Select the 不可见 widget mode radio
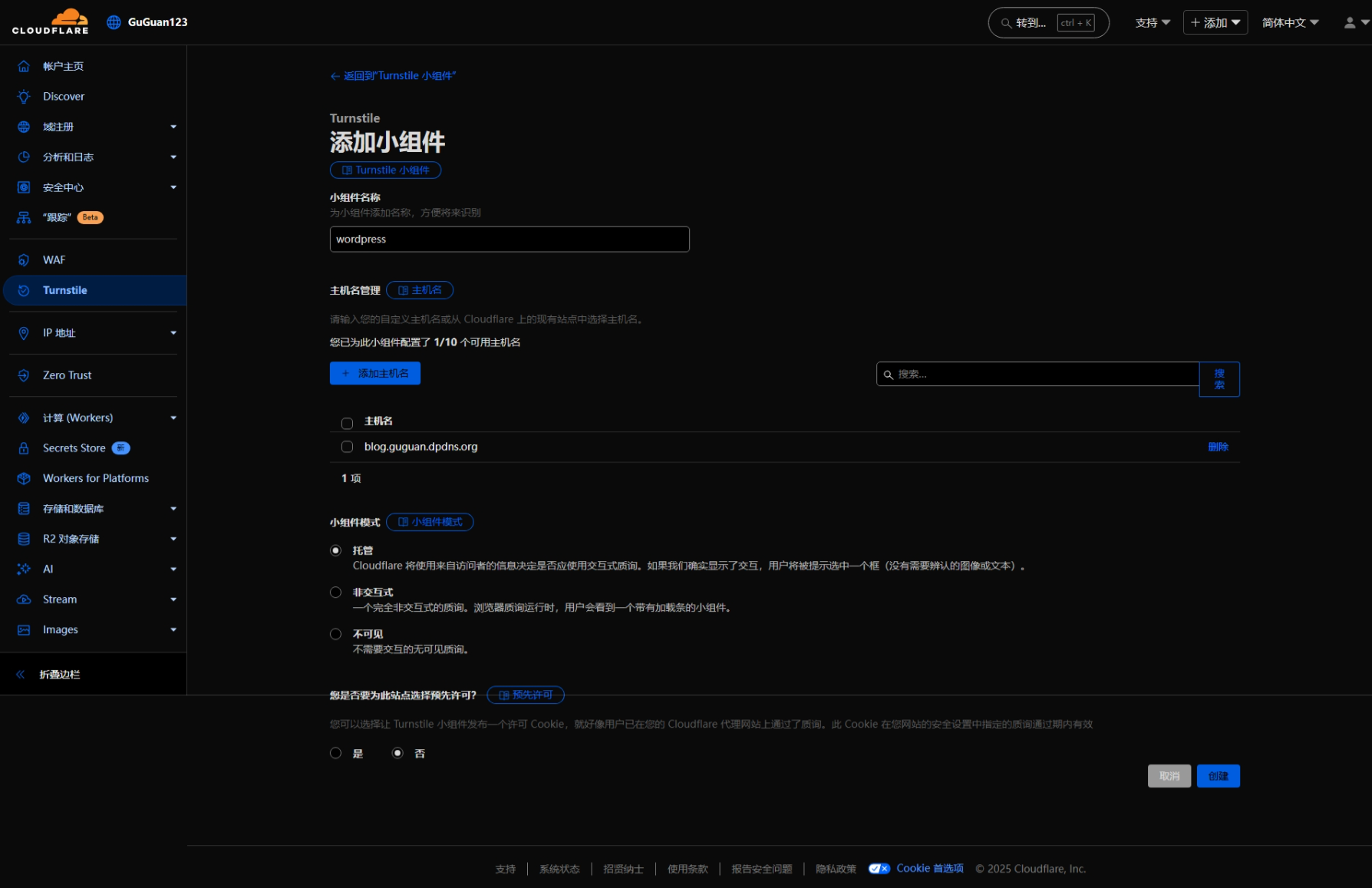Screen dimensions: 1372x888 click(335, 634)
